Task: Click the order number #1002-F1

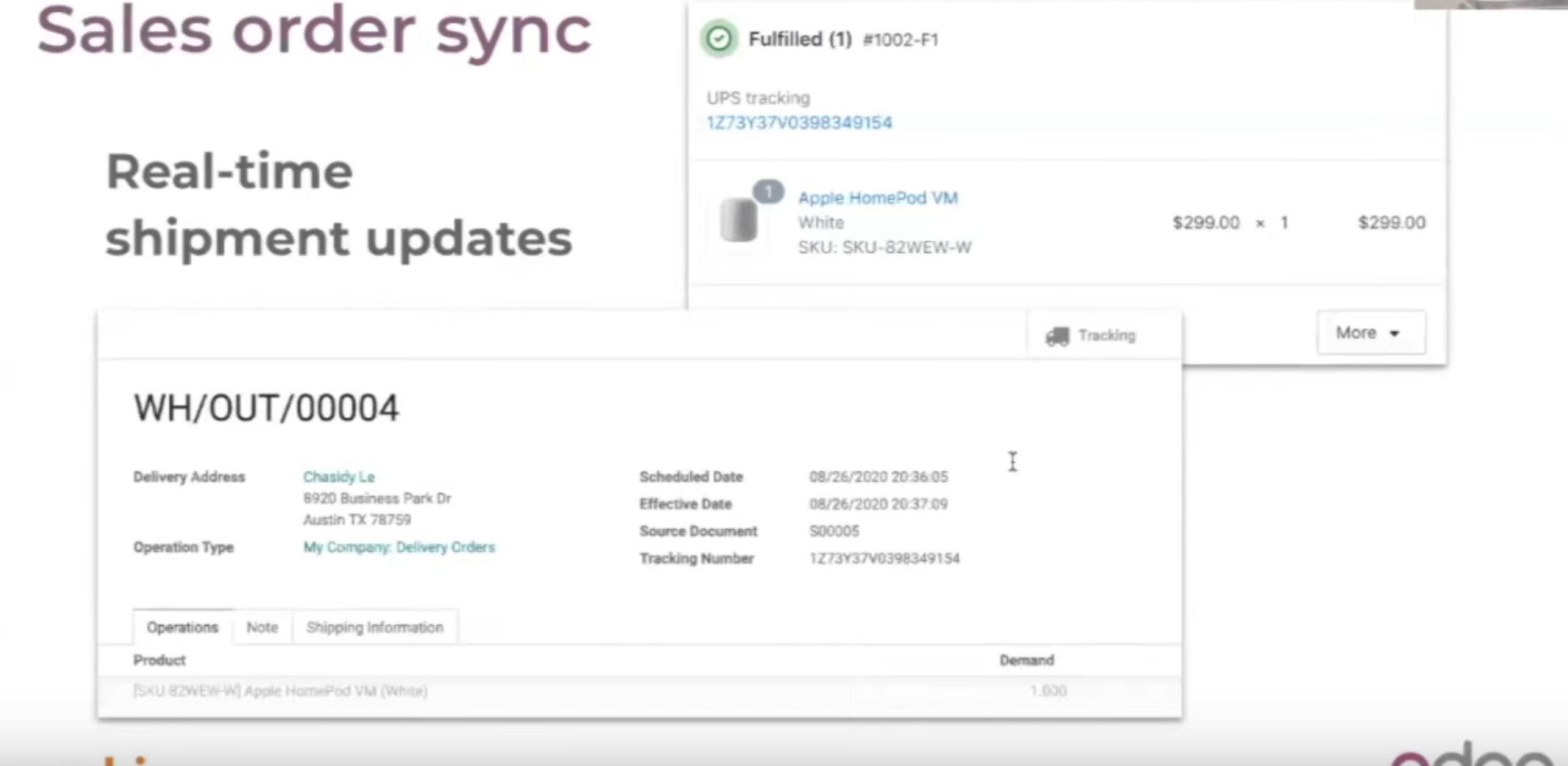Action: [x=900, y=40]
